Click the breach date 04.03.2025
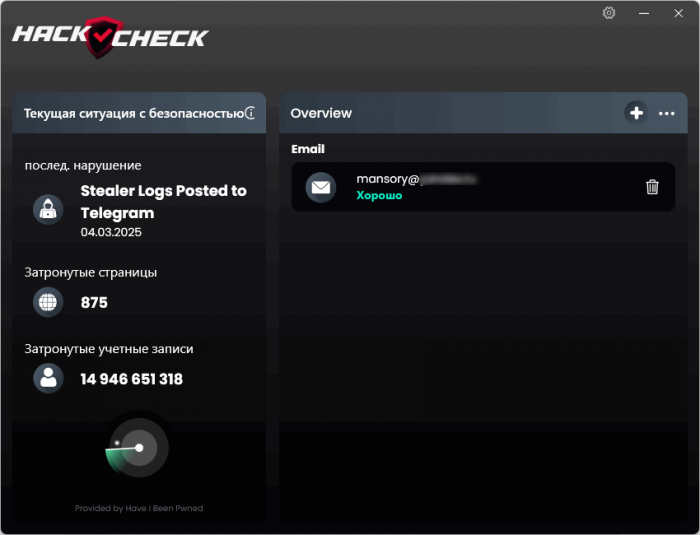The height and width of the screenshot is (535, 700). [x=111, y=232]
